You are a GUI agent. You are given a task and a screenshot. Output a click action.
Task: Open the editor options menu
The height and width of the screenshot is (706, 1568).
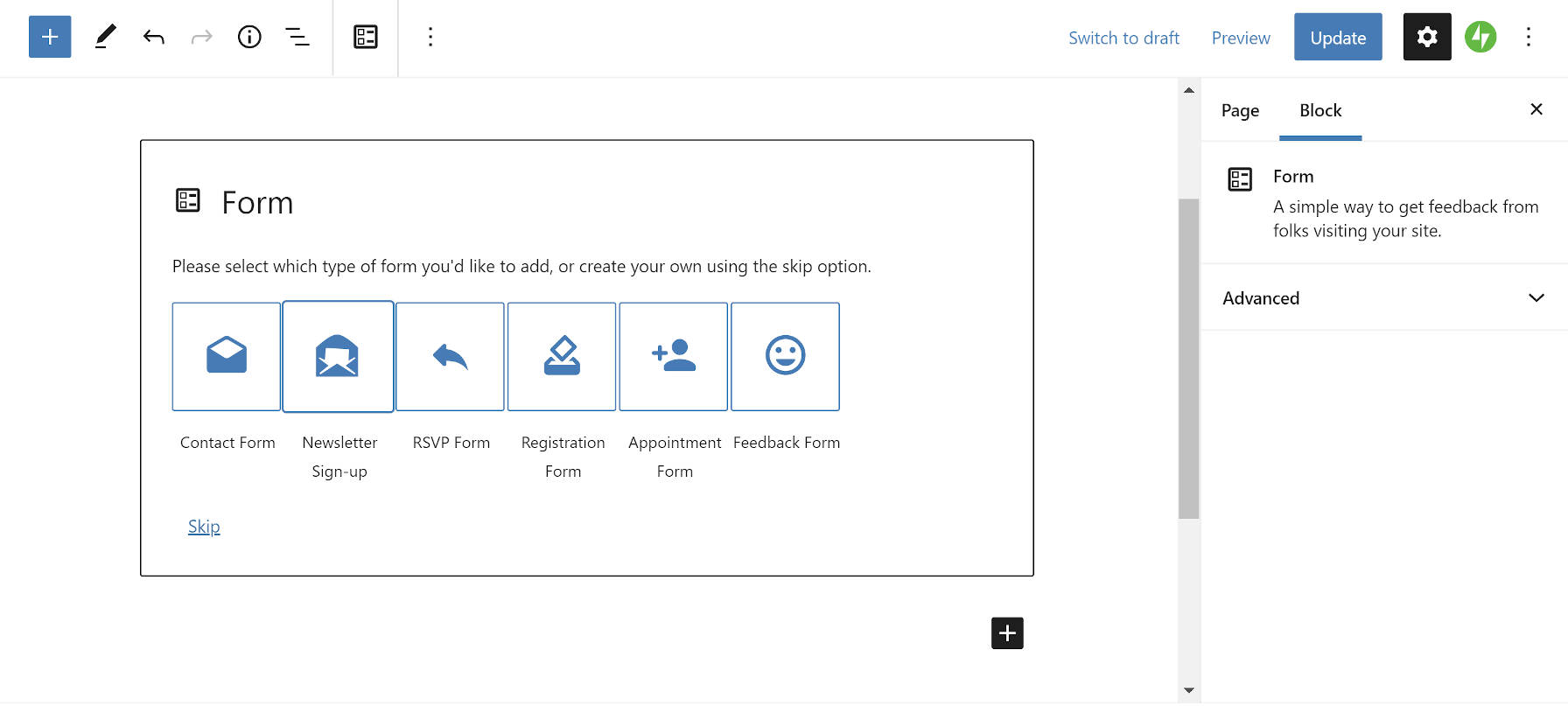[x=1528, y=37]
